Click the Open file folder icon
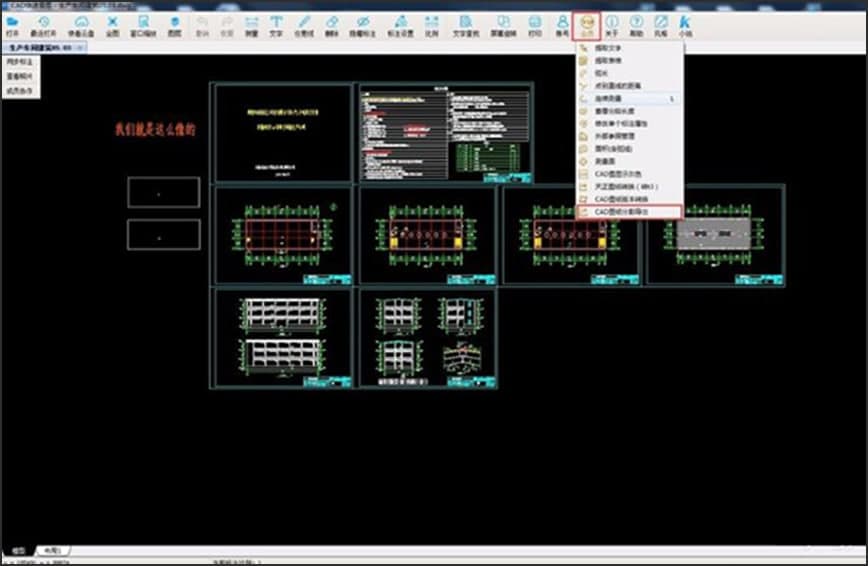This screenshot has height=566, width=868. (x=13, y=24)
